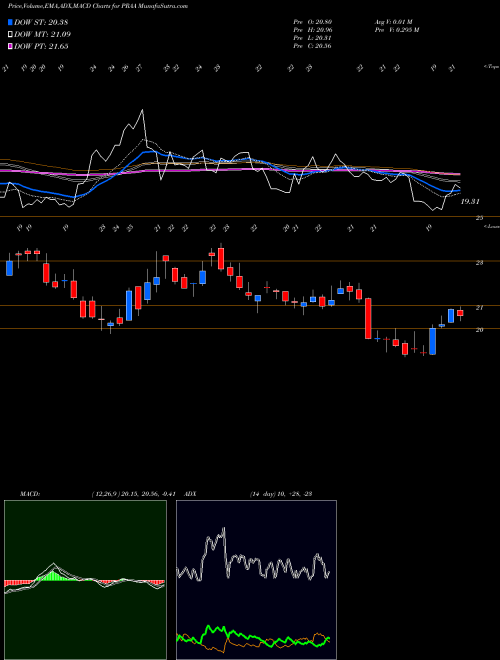Click the 23 price axis label
This screenshot has width=500, height=660.
pos(479,263)
